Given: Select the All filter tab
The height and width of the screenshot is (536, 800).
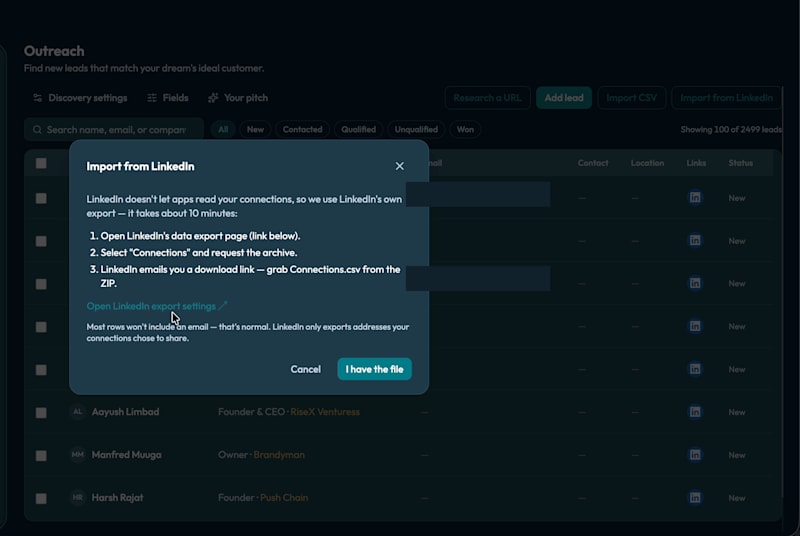Looking at the screenshot, I should 223,130.
